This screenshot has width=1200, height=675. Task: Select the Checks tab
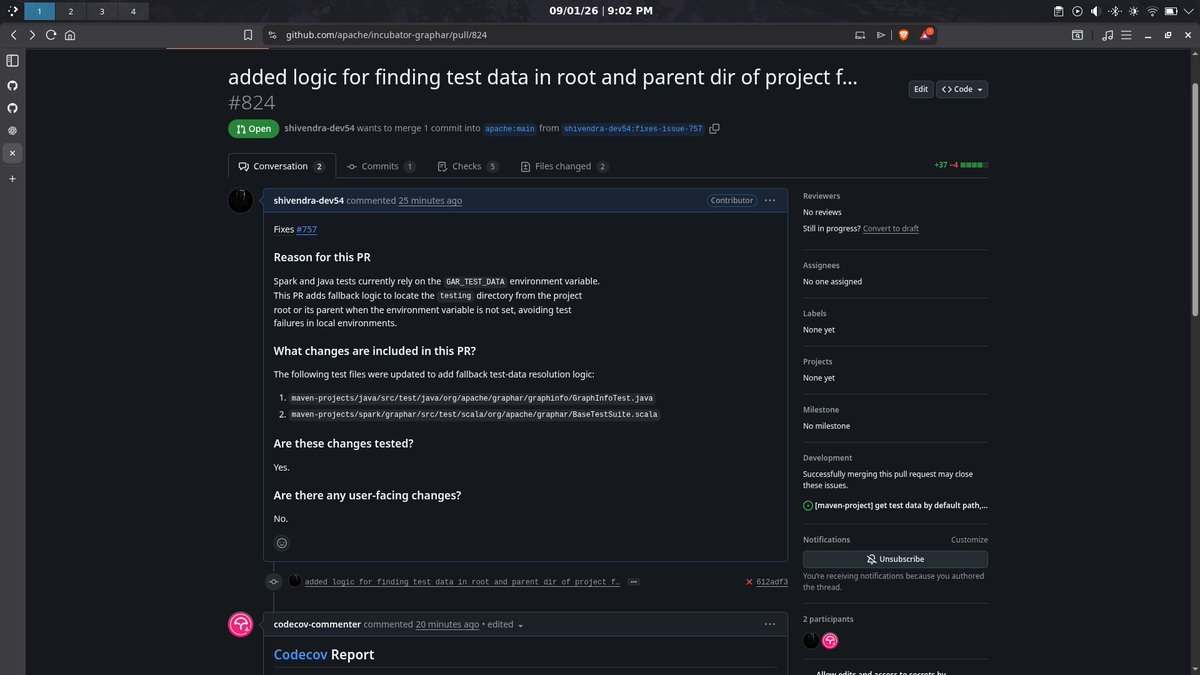click(467, 166)
